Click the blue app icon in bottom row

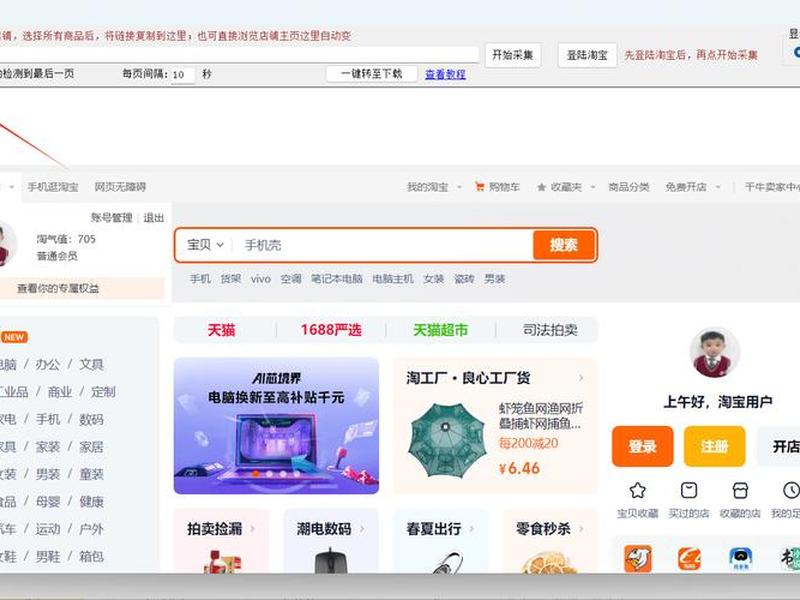[x=740, y=558]
